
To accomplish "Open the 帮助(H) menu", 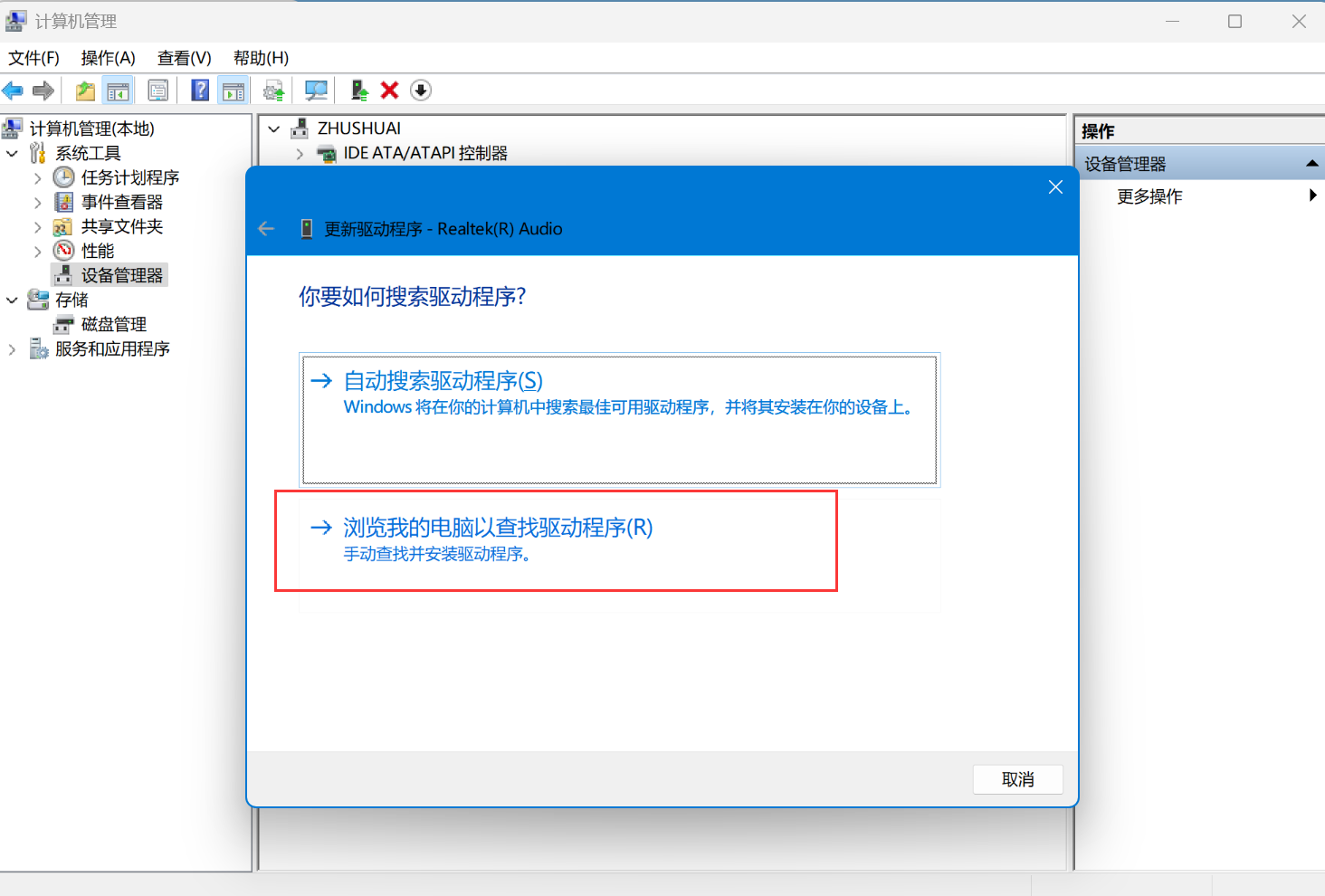I will click(261, 58).
